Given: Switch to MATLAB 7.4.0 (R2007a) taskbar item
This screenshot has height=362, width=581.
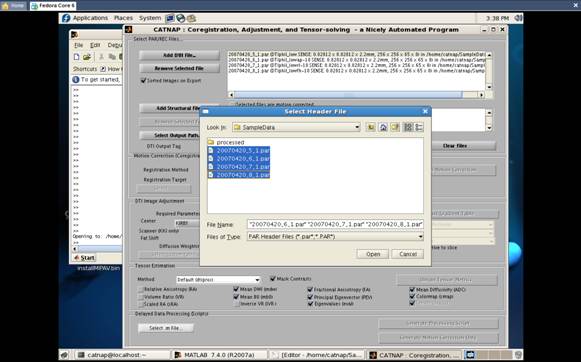Looking at the screenshot, I should click(x=219, y=355).
